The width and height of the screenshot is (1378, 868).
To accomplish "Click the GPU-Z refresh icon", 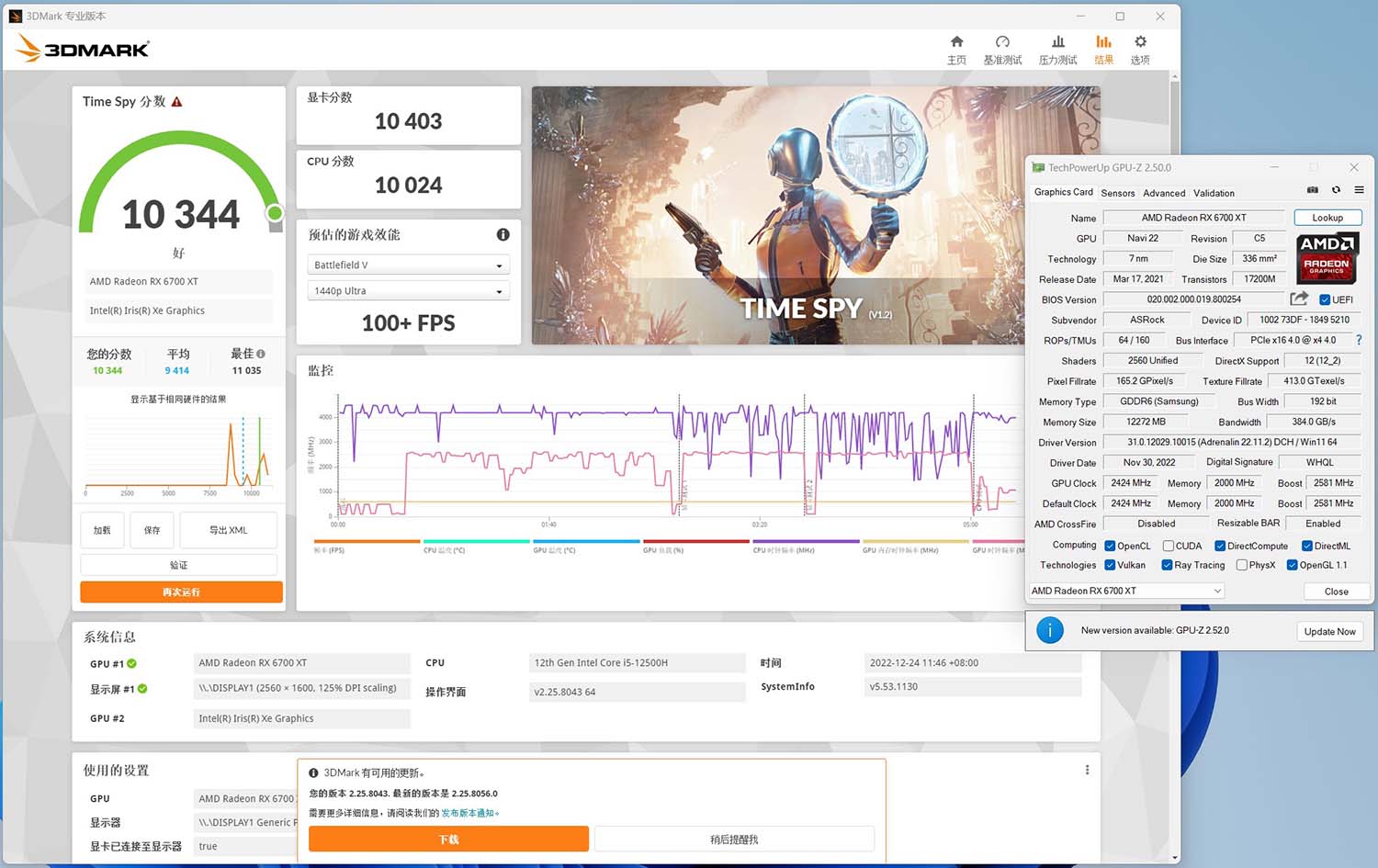I will pos(1336,190).
